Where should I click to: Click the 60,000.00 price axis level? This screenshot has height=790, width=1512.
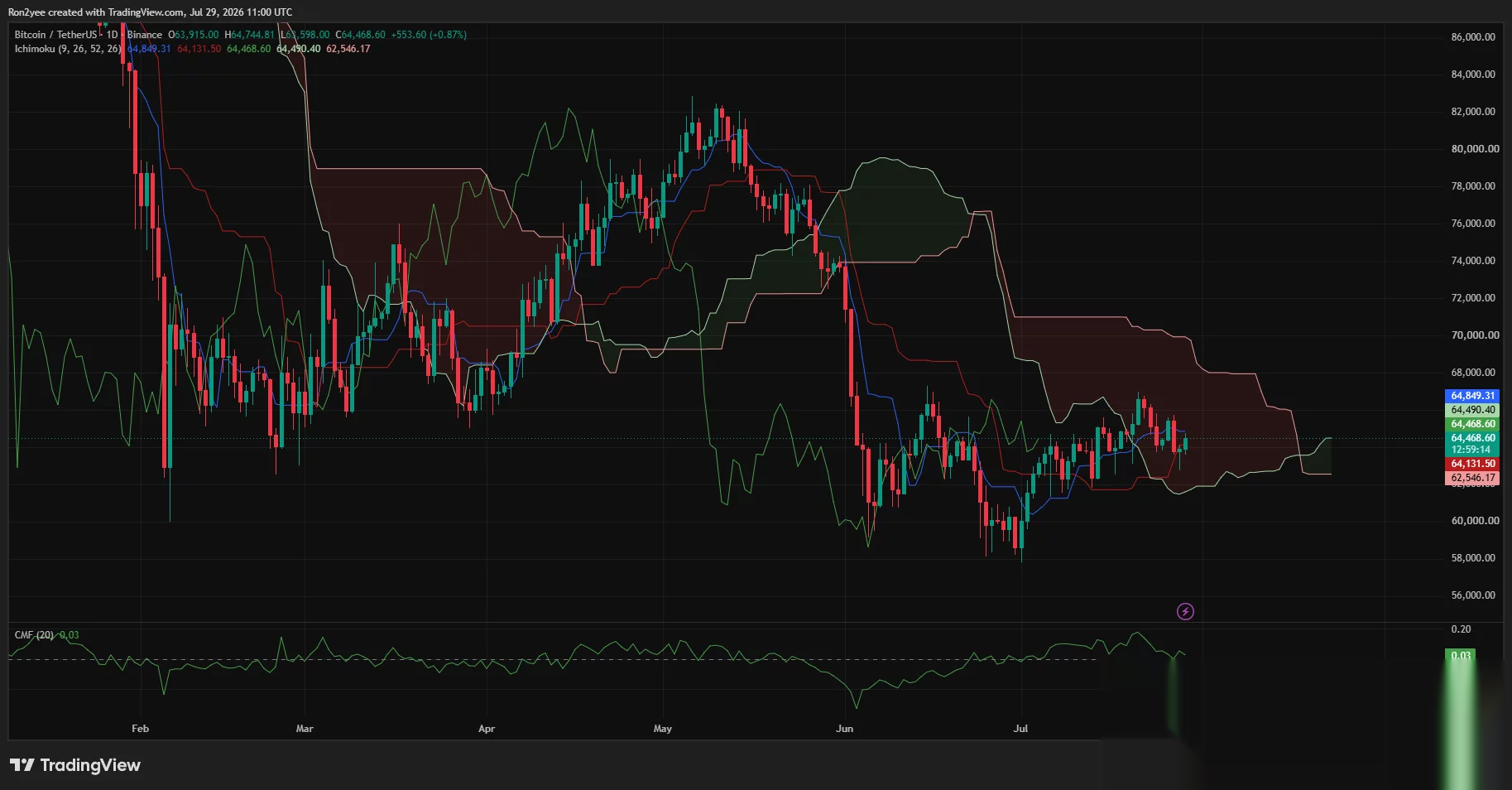(1475, 521)
